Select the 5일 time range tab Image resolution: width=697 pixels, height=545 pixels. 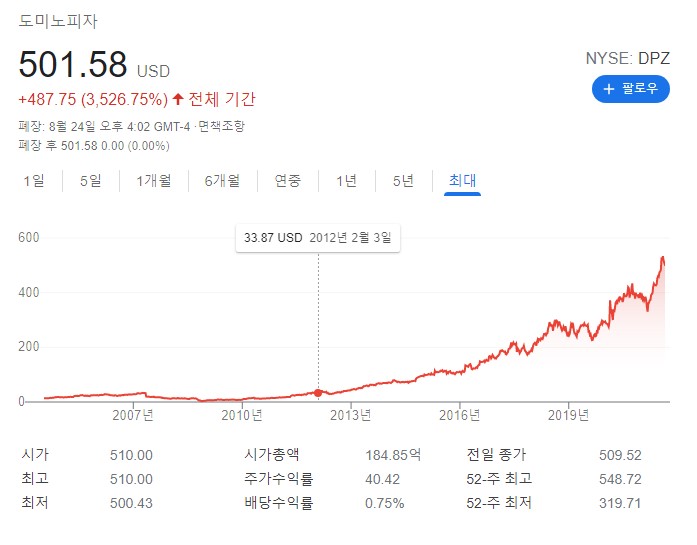[x=91, y=181]
